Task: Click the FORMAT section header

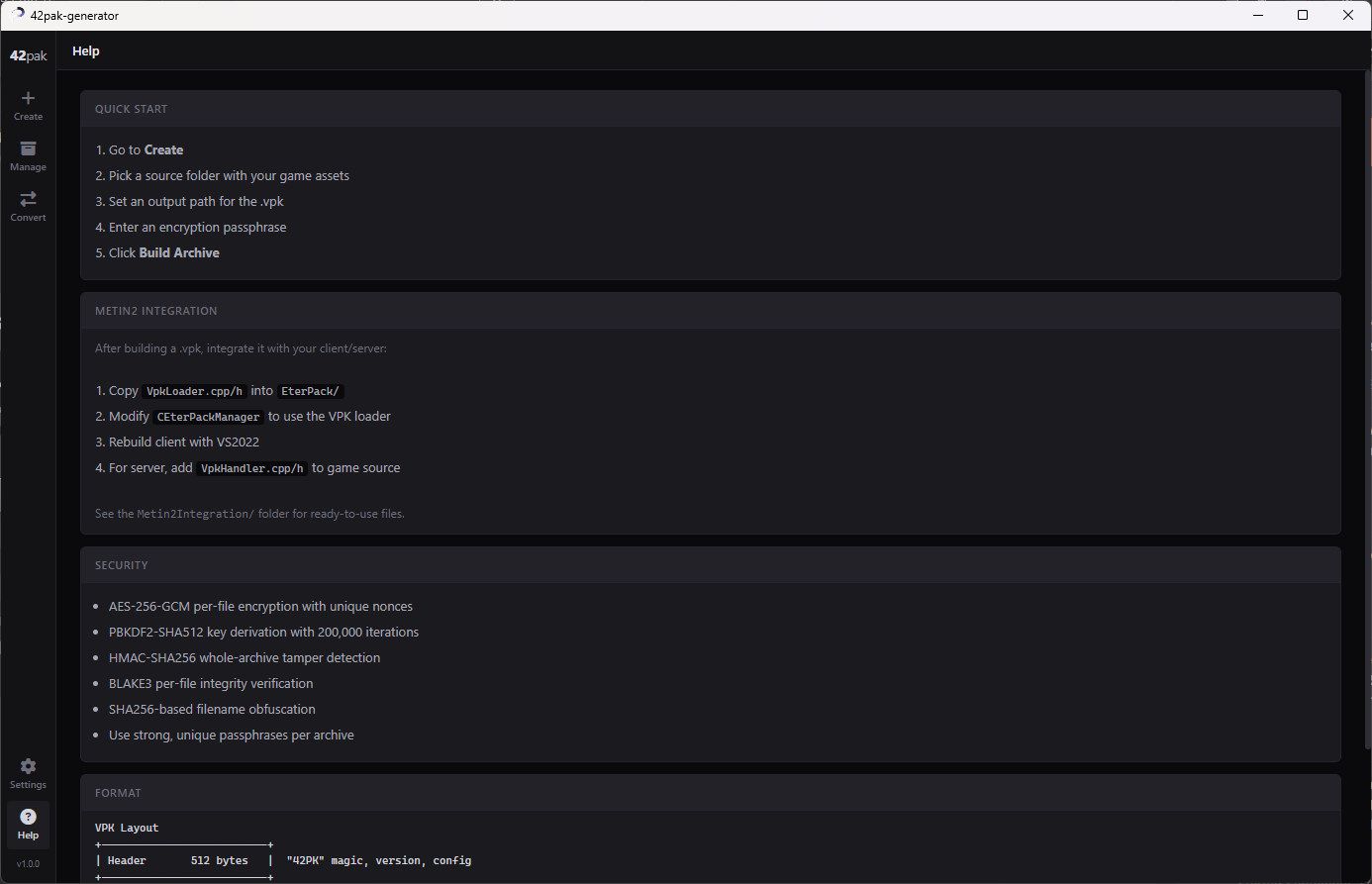Action: [118, 793]
